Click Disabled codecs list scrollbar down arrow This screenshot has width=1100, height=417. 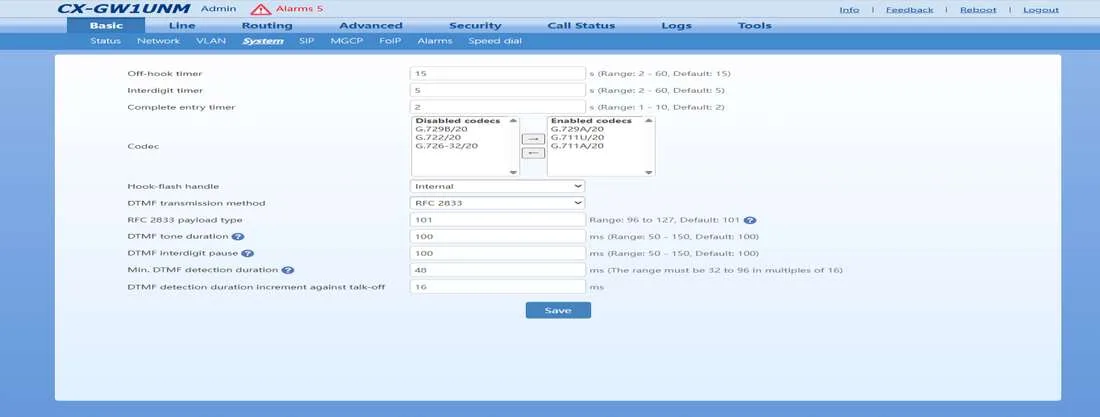pyautogui.click(x=514, y=172)
